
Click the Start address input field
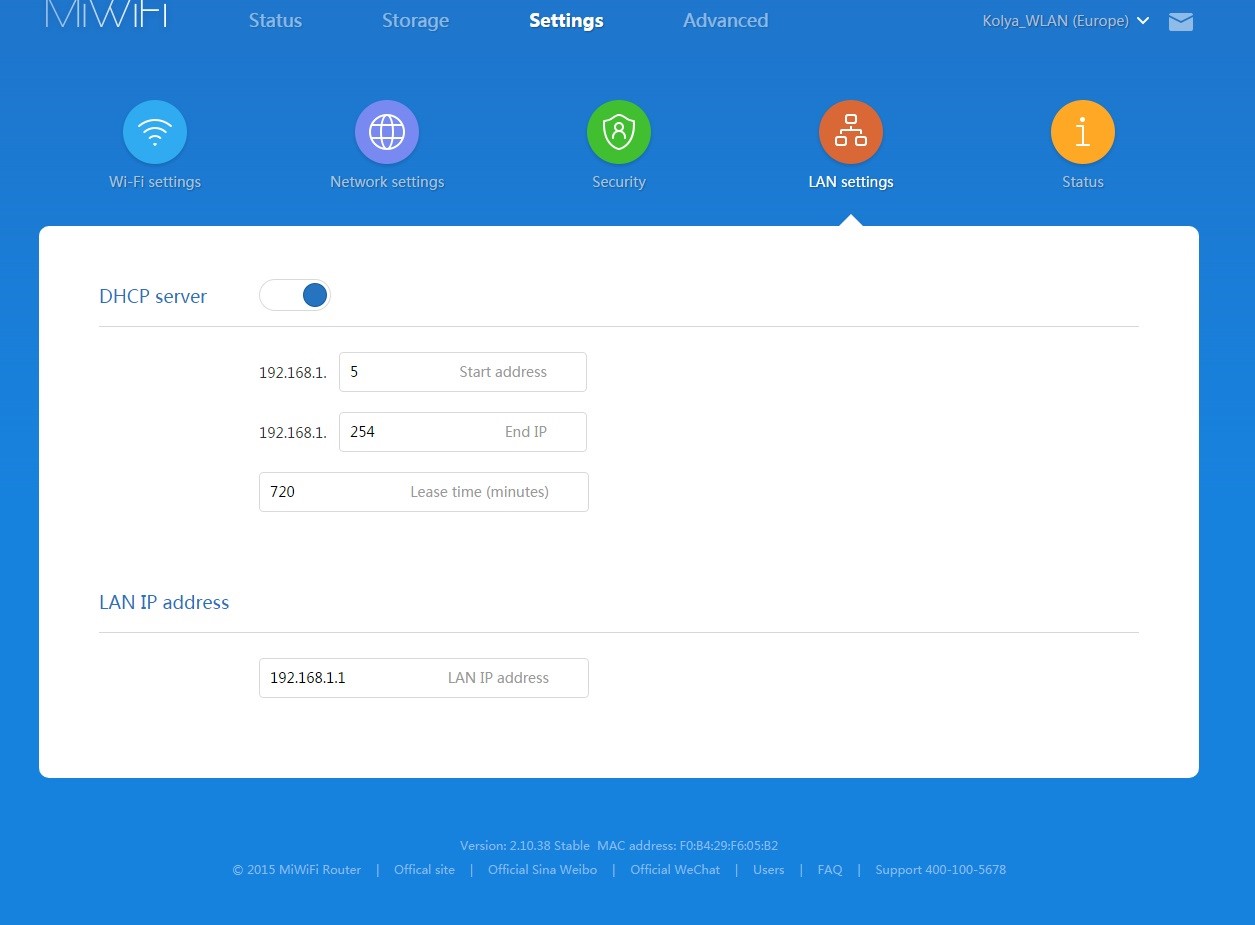(462, 372)
